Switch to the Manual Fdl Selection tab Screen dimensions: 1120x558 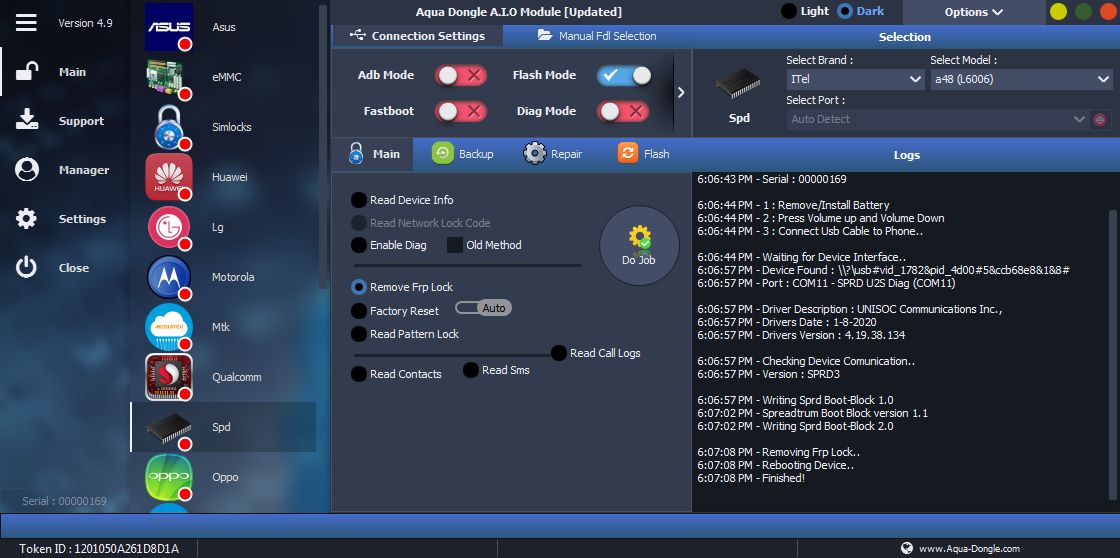597,36
